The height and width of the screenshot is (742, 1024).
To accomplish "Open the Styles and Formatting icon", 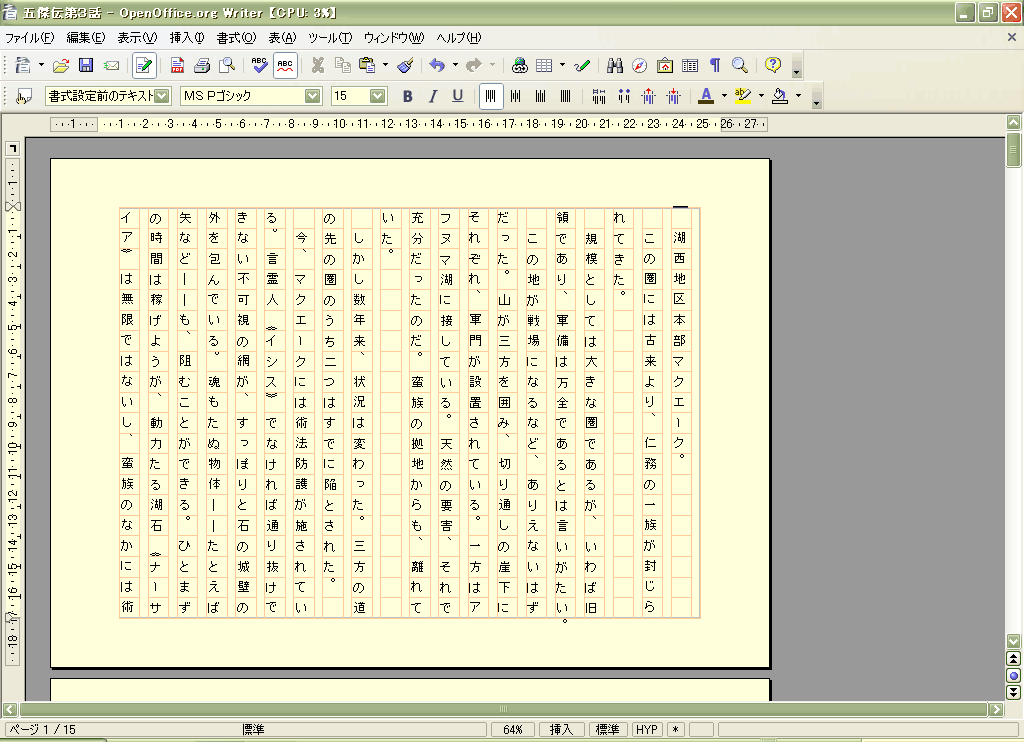I will tap(24, 96).
